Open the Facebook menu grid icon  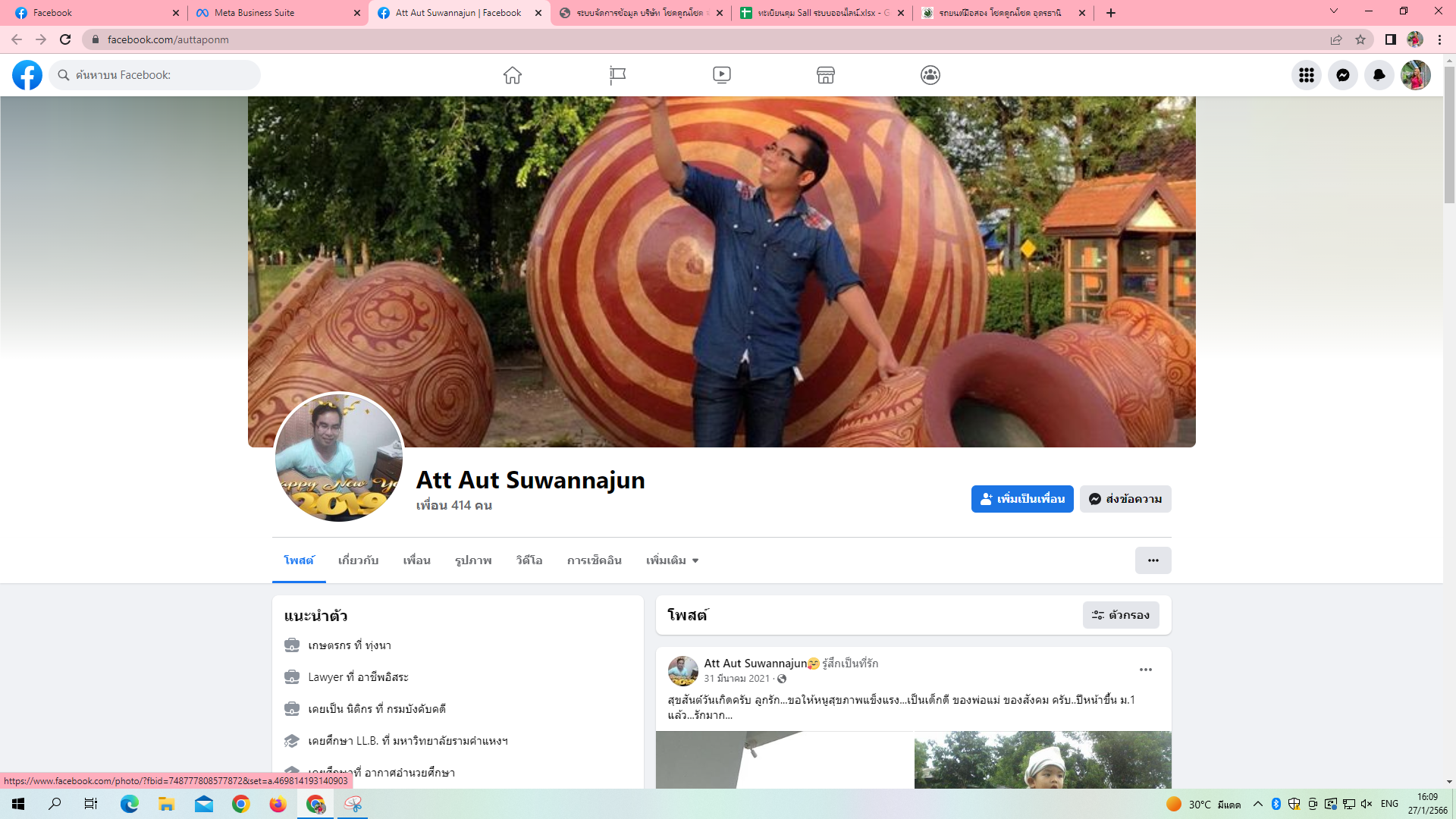click(x=1306, y=75)
